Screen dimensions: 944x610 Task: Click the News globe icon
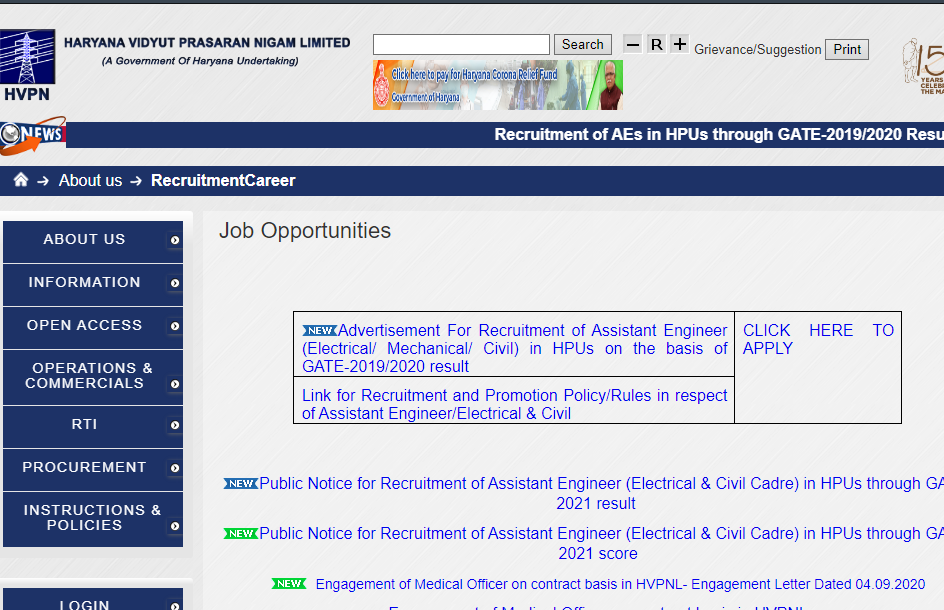pos(33,135)
